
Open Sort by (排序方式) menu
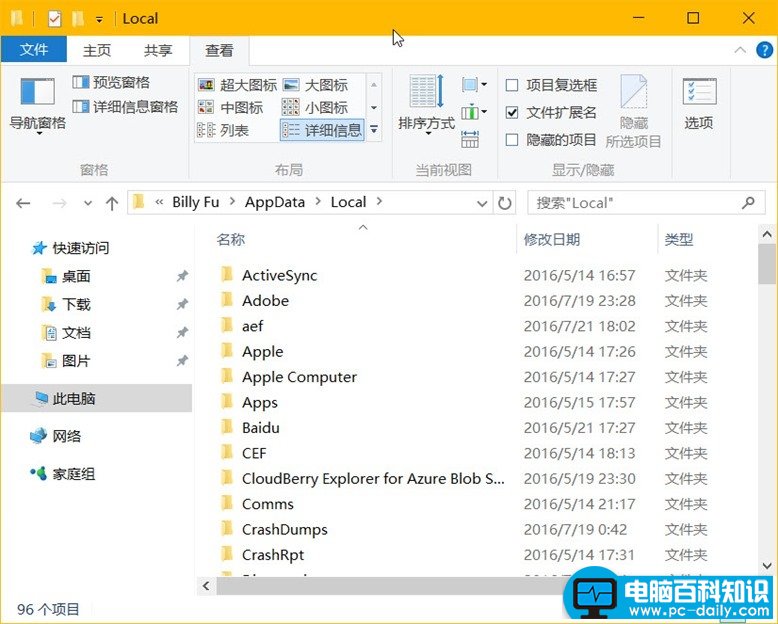pyautogui.click(x=426, y=105)
